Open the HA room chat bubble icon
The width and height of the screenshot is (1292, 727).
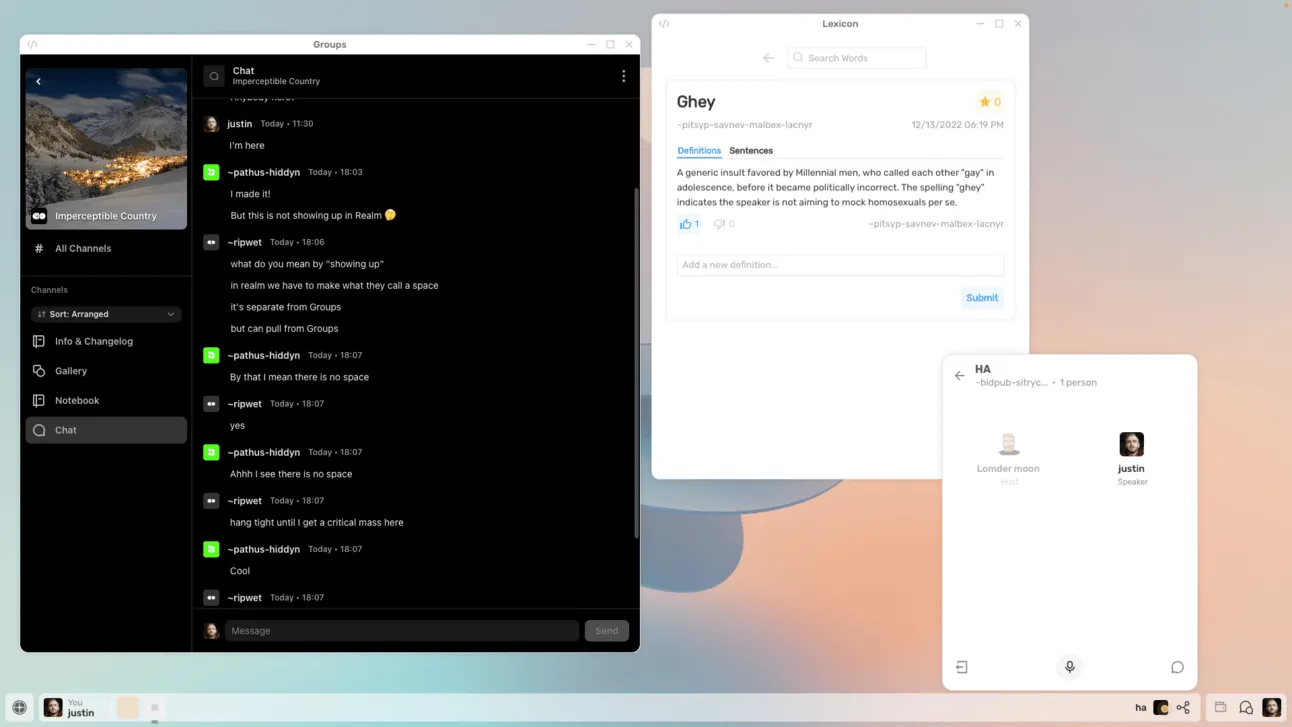coord(1177,667)
